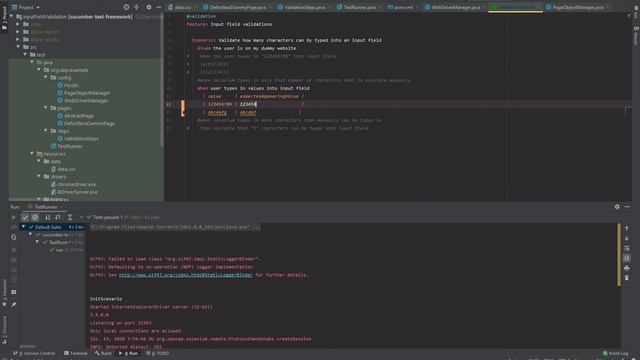Open Project panel settings gear
The height and width of the screenshot is (360, 640).
point(149,7)
